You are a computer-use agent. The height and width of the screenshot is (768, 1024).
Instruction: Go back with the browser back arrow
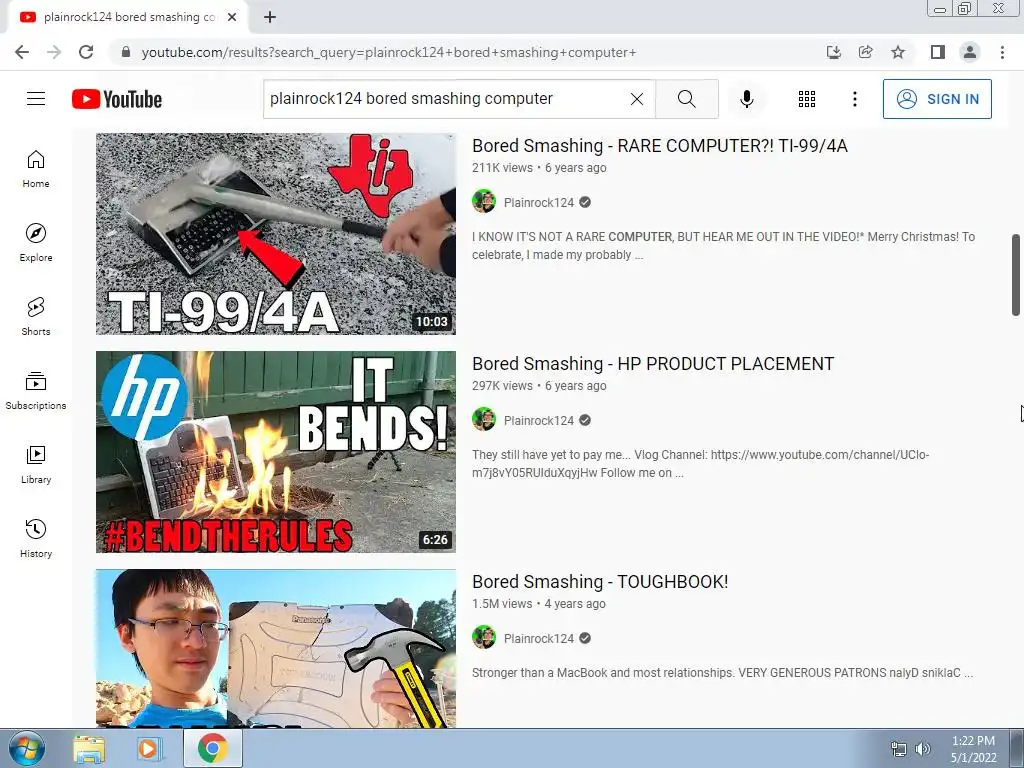22,52
